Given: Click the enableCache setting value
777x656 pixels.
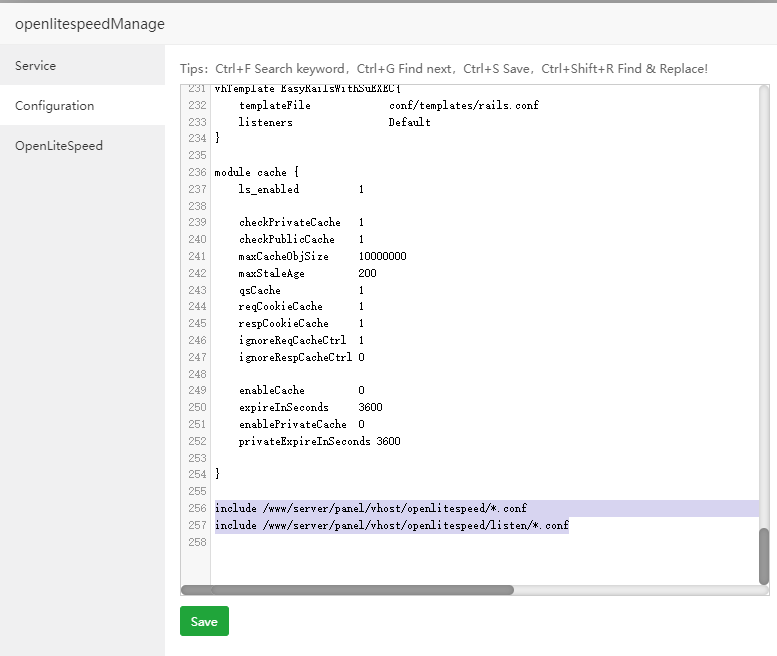Looking at the screenshot, I should tap(361, 390).
